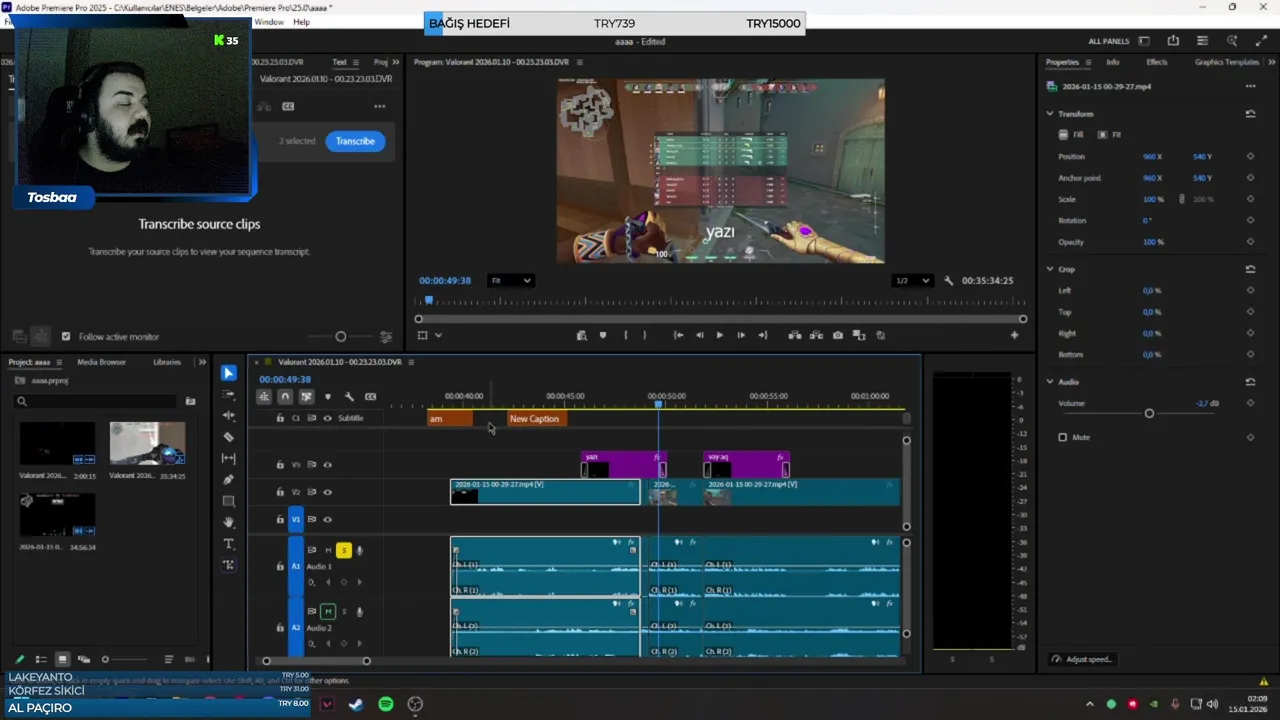This screenshot has width=1280, height=720.
Task: Play the Program monitor sequence
Action: point(719,335)
